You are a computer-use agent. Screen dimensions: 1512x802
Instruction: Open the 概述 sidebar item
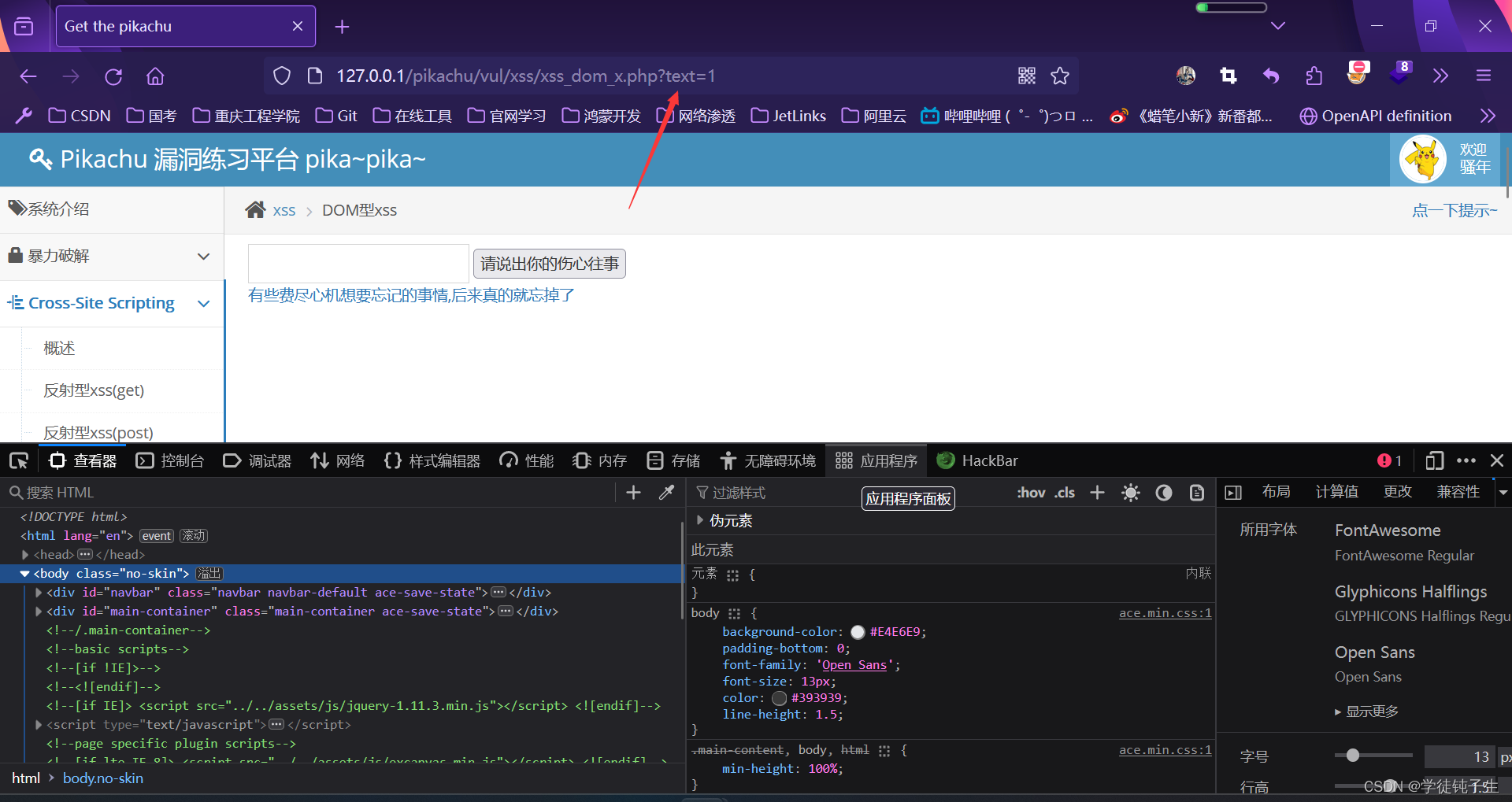59,348
